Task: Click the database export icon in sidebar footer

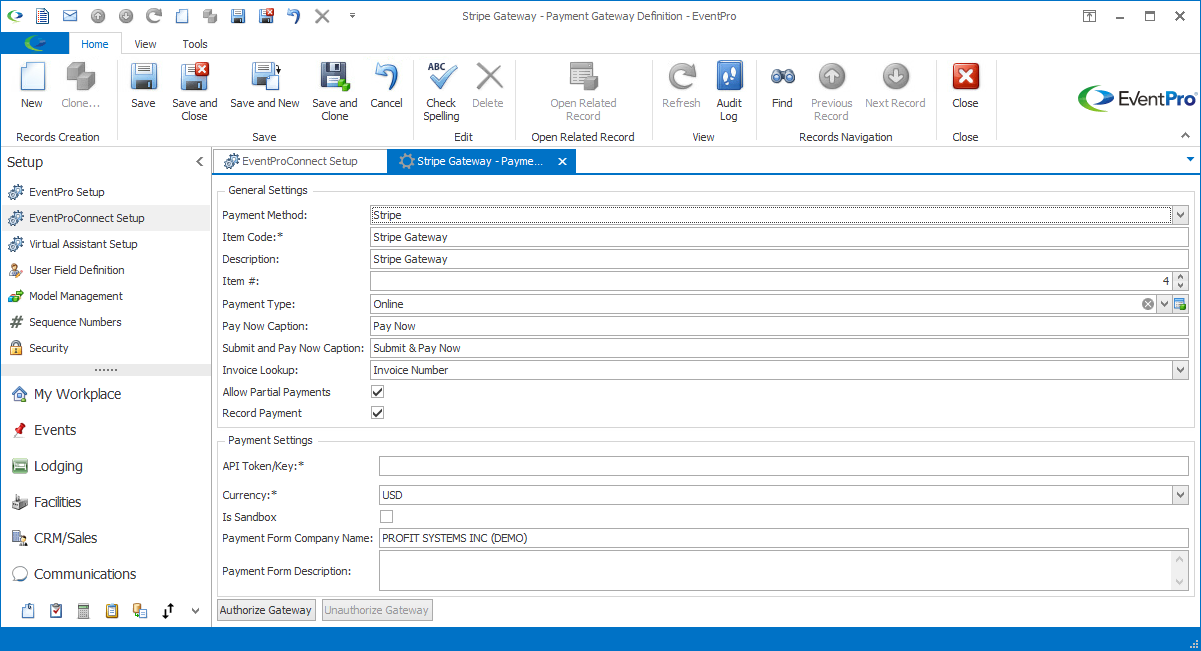Action: point(140,610)
